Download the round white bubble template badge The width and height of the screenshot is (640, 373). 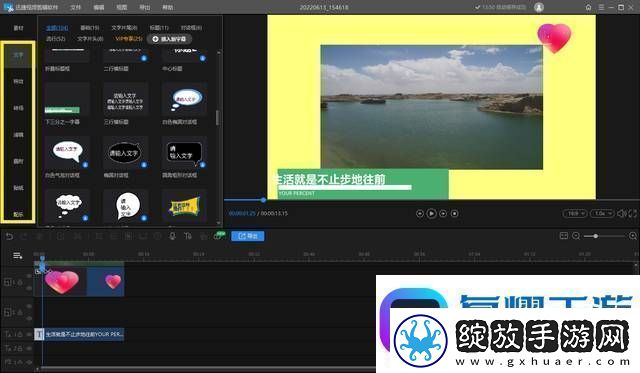(144, 218)
